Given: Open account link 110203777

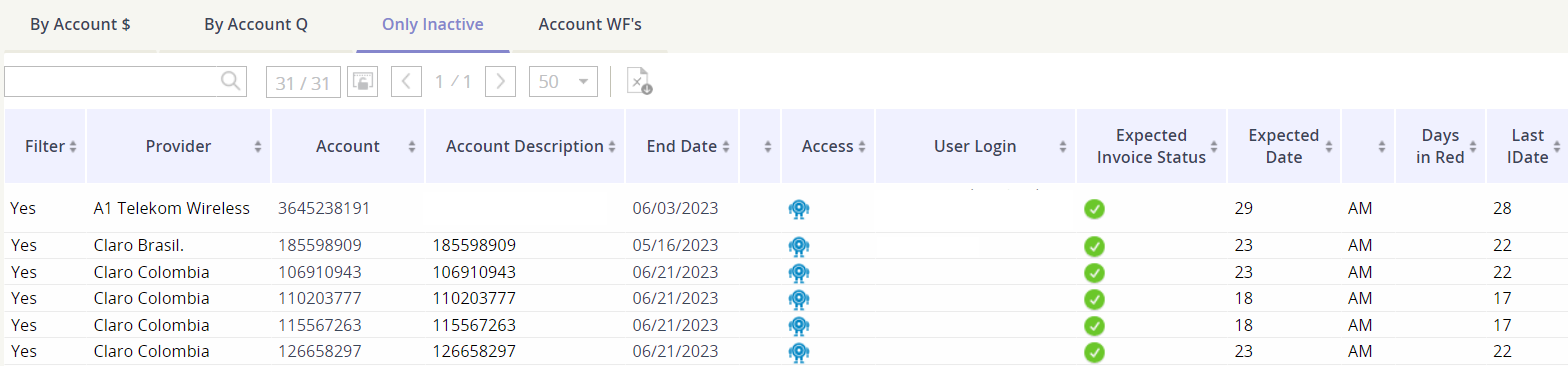Looking at the screenshot, I should pos(320,298).
